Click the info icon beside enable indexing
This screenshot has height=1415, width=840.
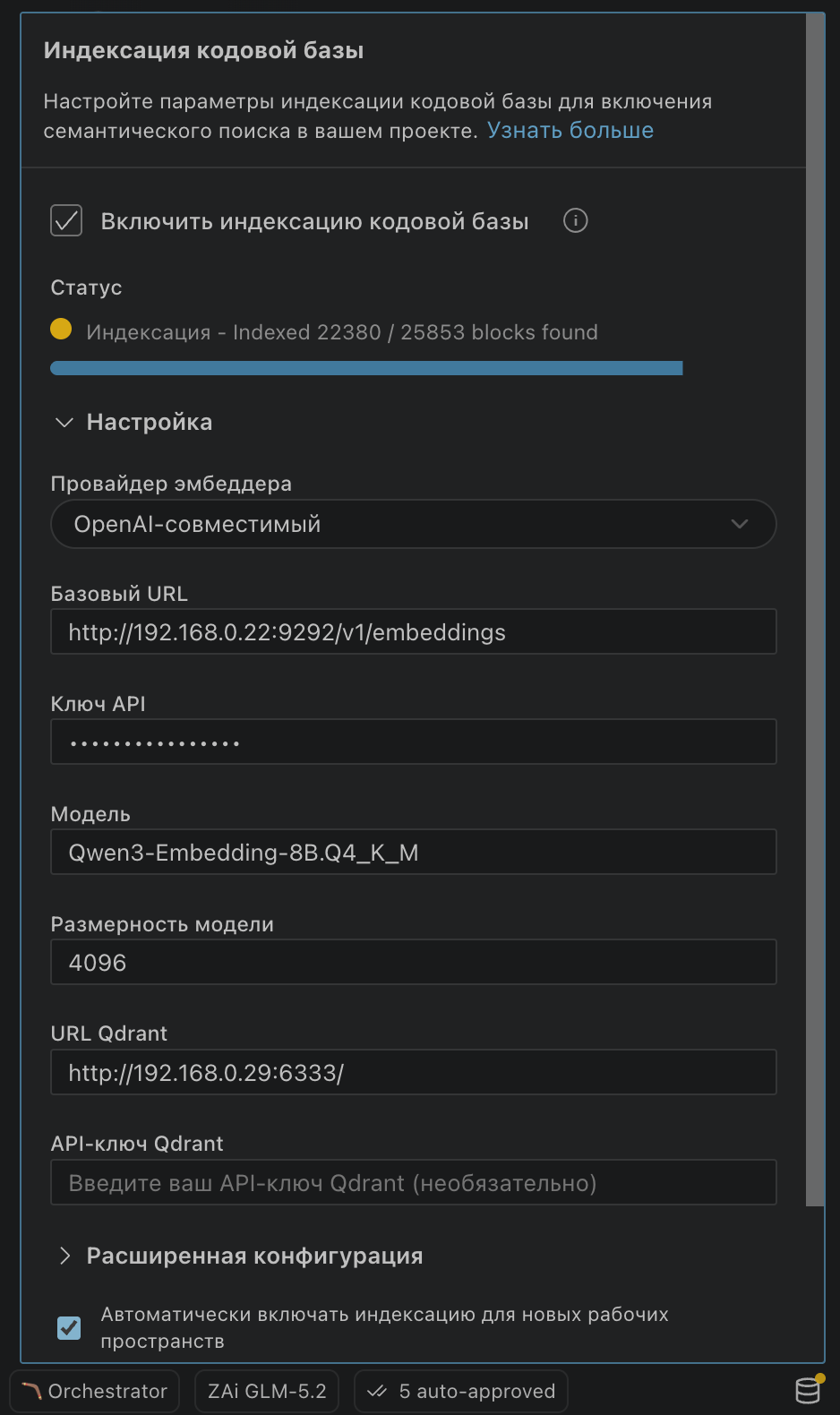coord(575,220)
